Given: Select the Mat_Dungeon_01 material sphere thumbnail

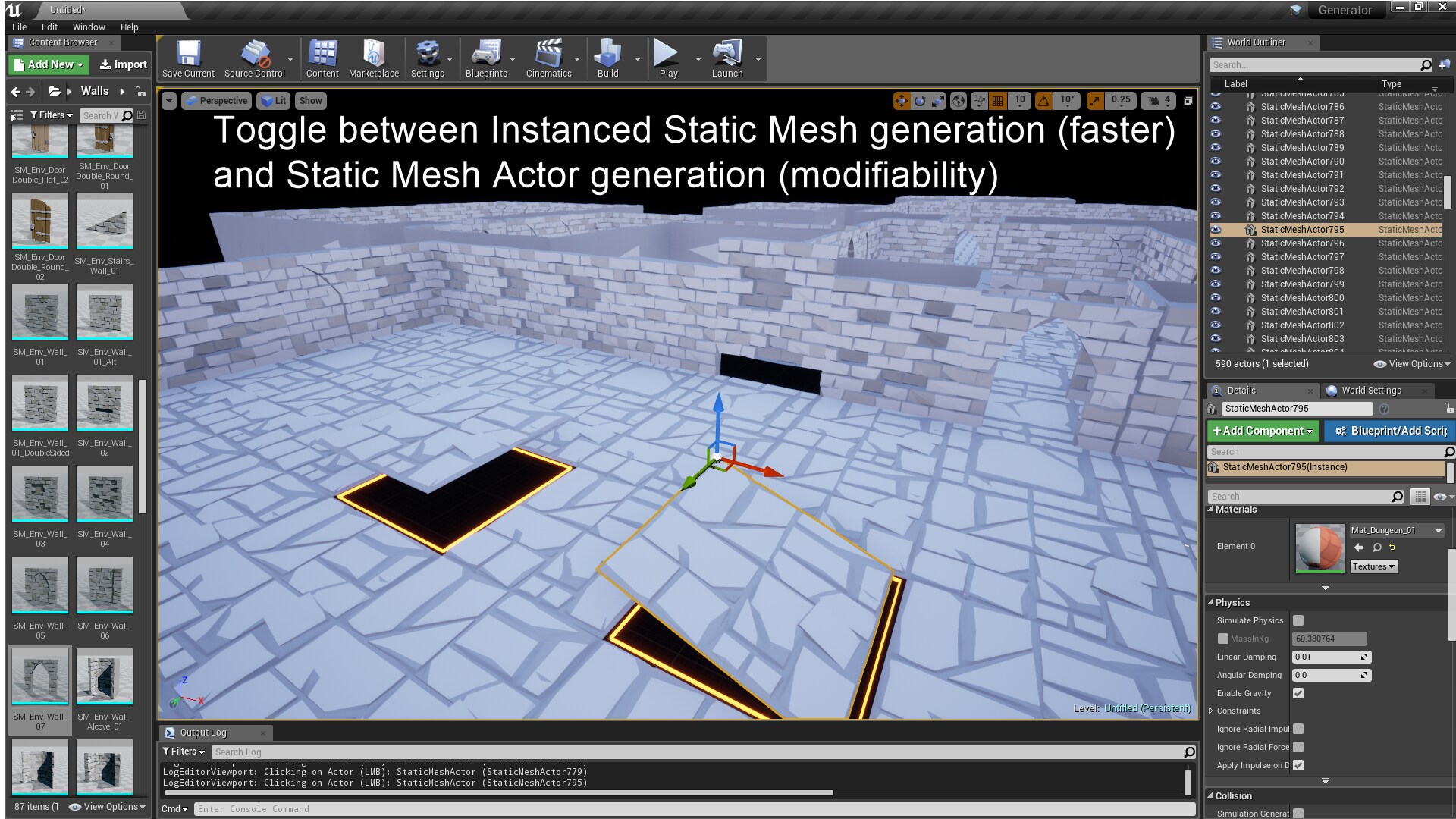Looking at the screenshot, I should (x=1319, y=546).
